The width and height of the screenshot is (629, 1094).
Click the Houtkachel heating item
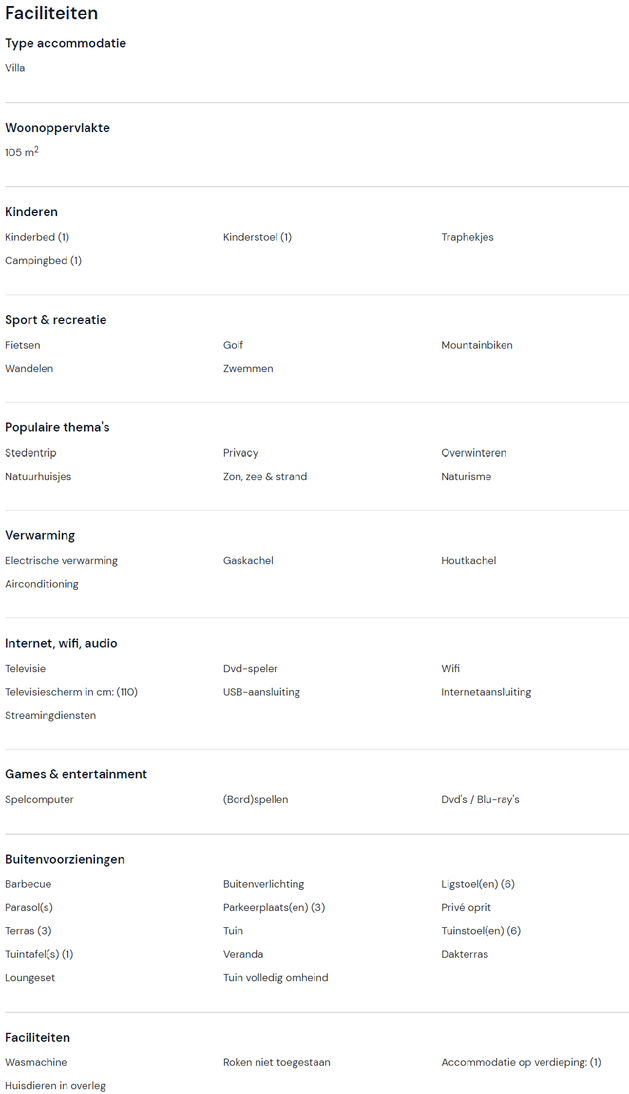(468, 560)
